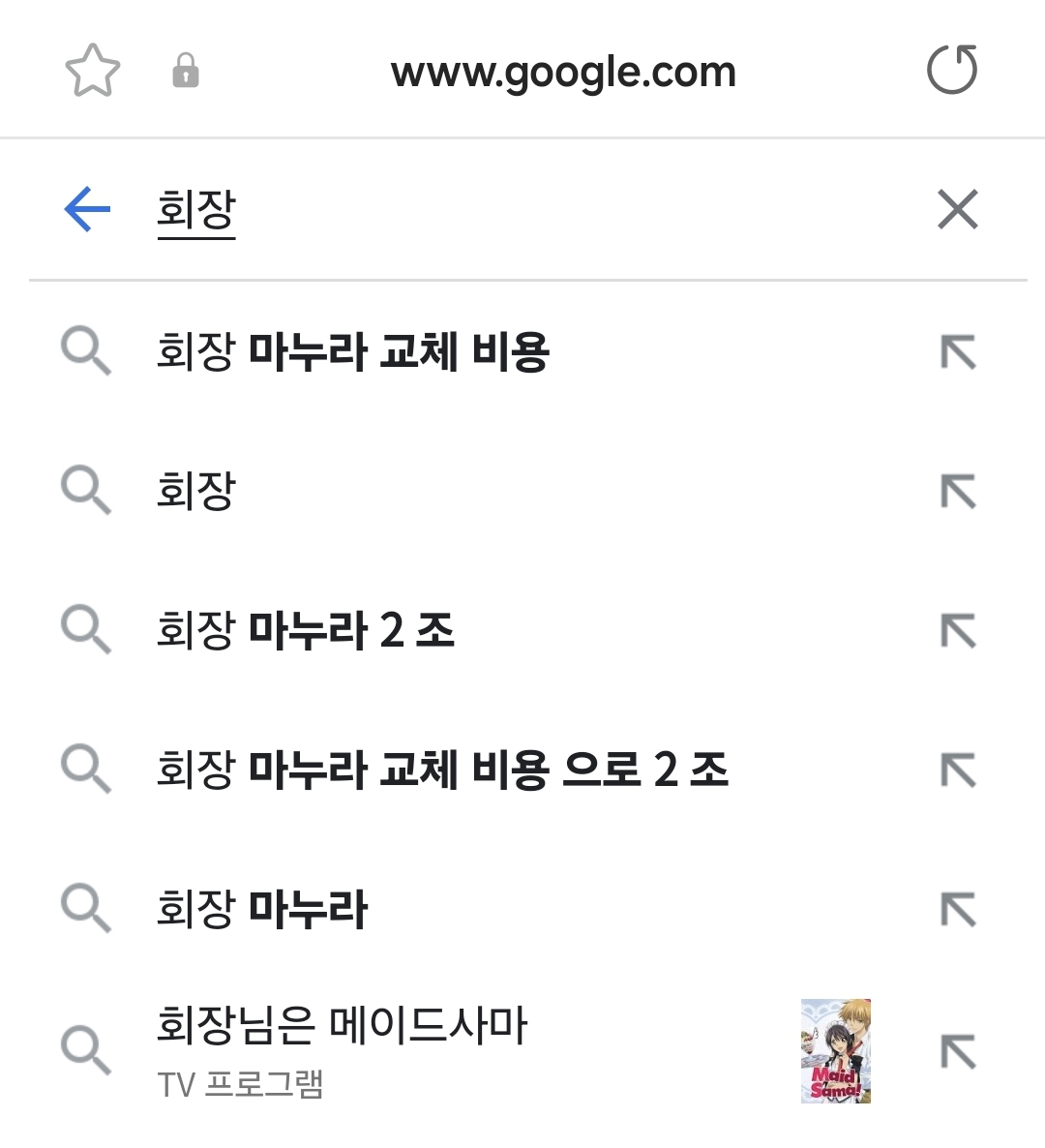Select the plain 회장 suggestion

point(196,491)
